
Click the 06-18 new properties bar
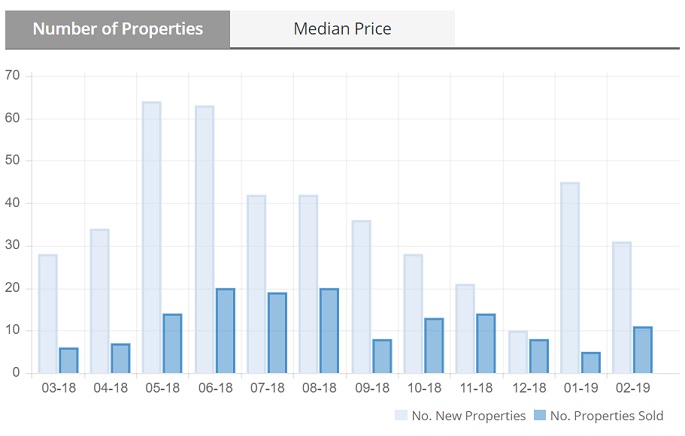click(x=204, y=240)
